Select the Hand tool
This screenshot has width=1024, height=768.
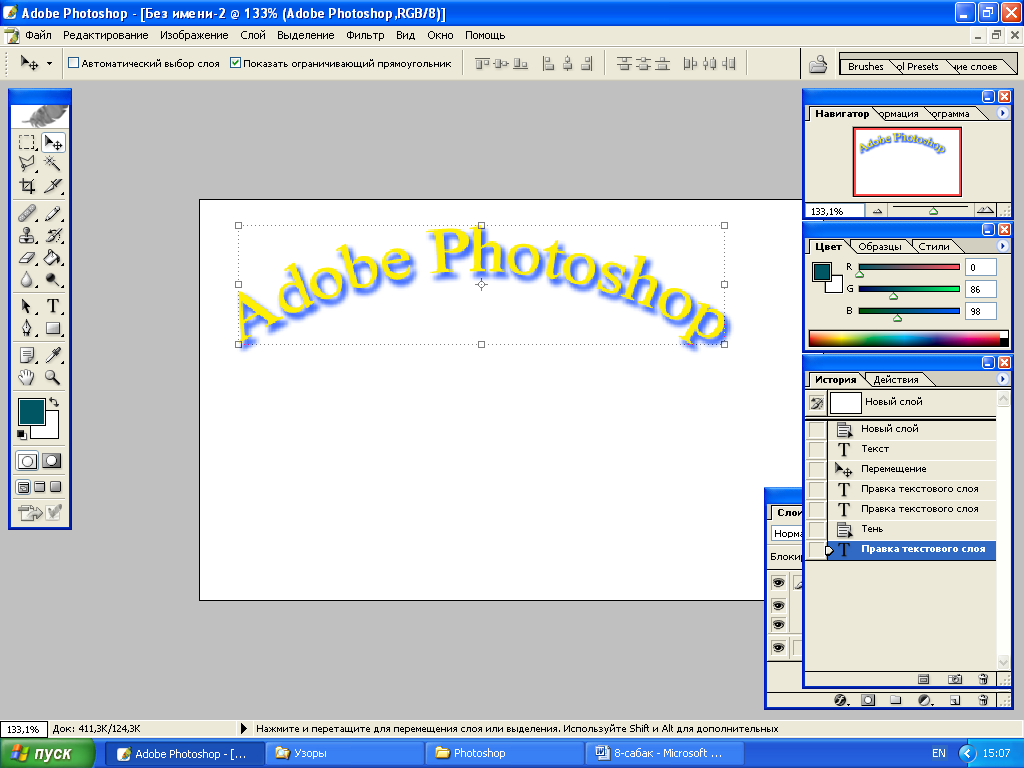tap(27, 377)
